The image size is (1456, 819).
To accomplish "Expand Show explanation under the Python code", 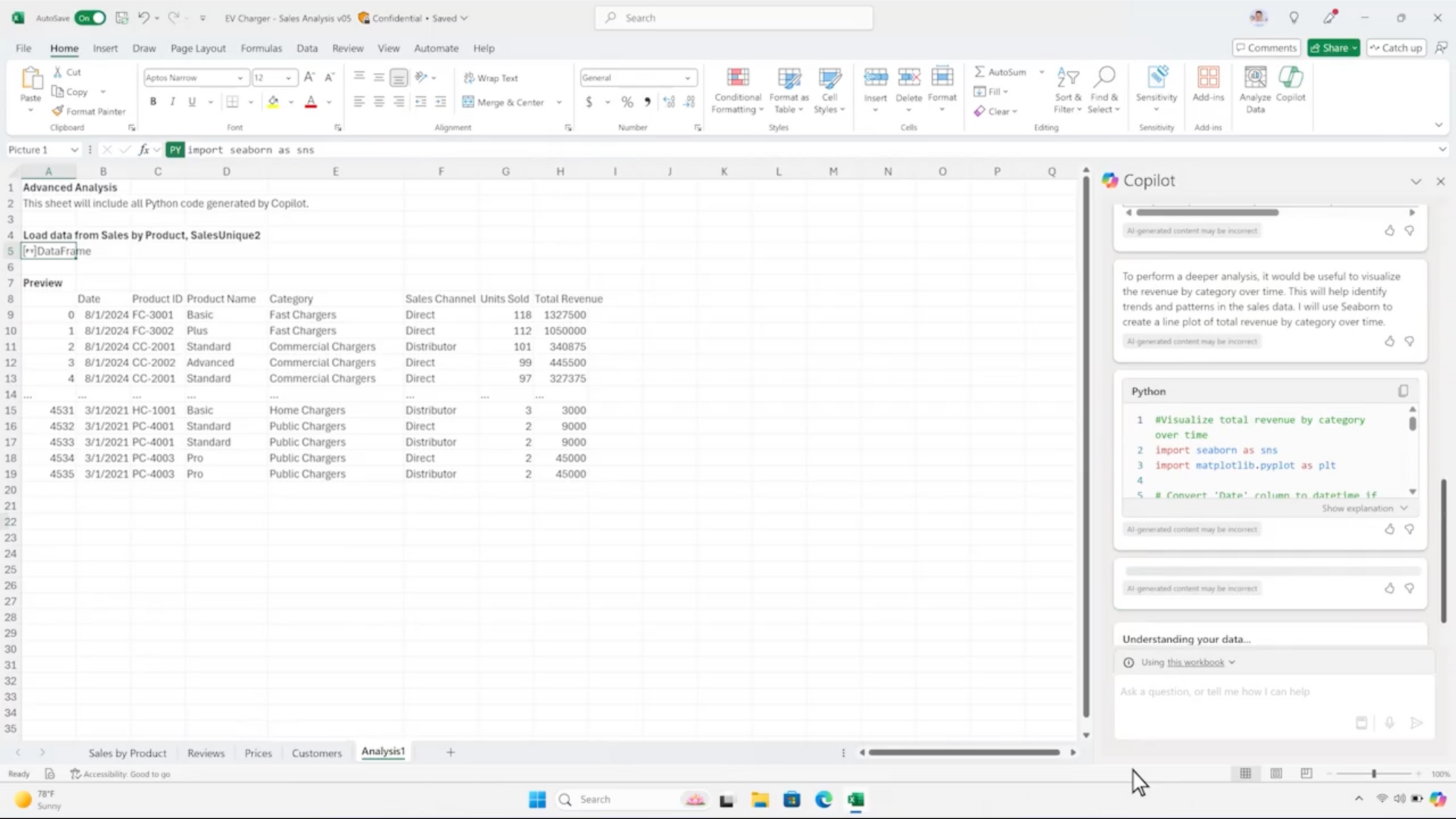I will (1363, 508).
